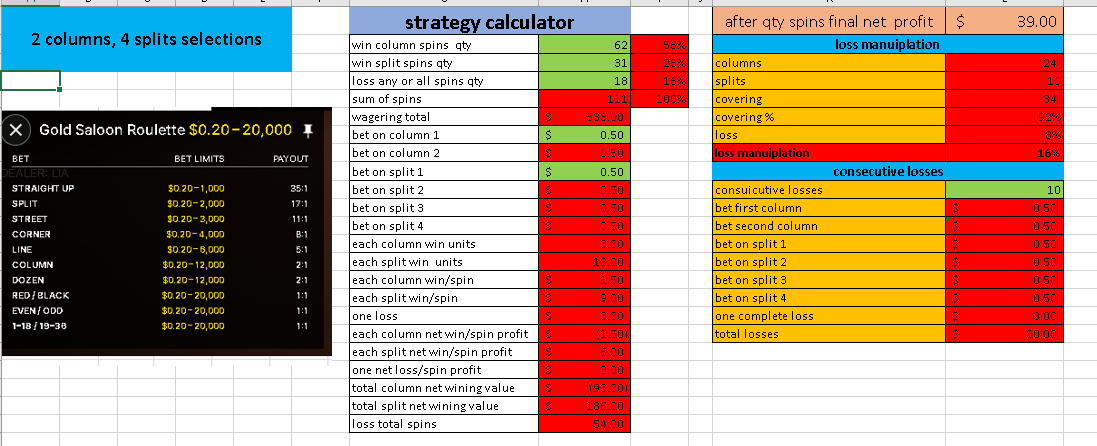Click the blue 2 columns, 4 splits selections banner
The width and height of the screenshot is (1097, 446).
click(146, 39)
